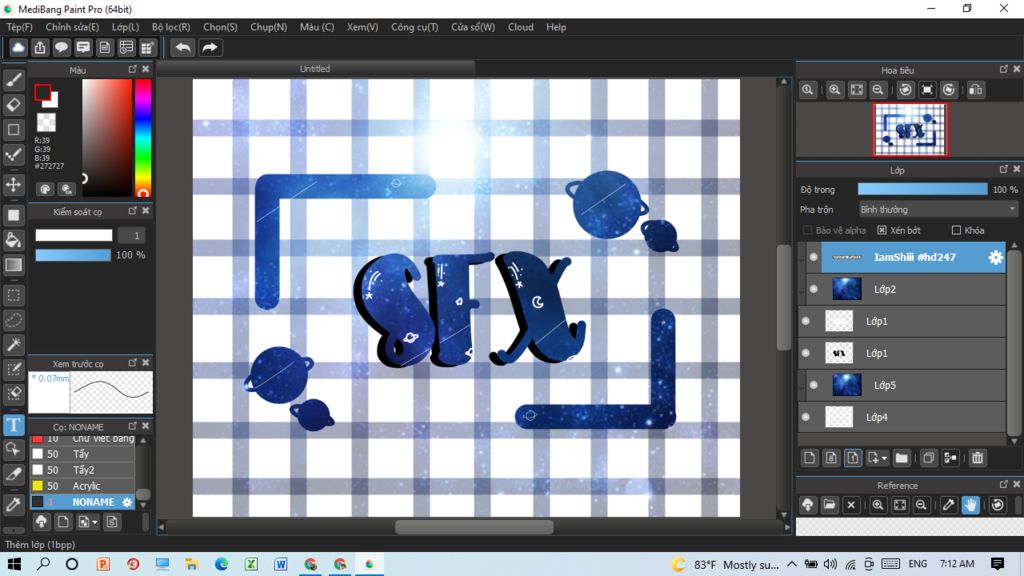Switch to the Untitled canvas tab

tap(315, 69)
